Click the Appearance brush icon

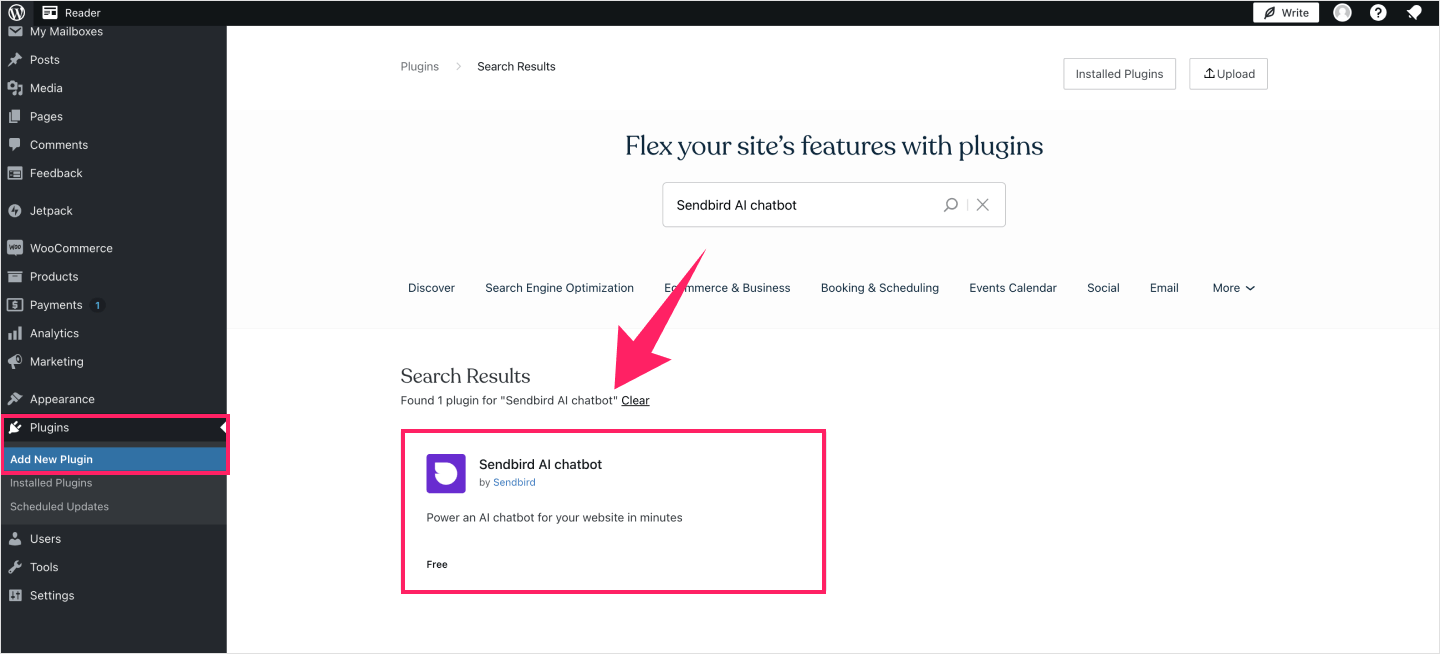pos(15,399)
